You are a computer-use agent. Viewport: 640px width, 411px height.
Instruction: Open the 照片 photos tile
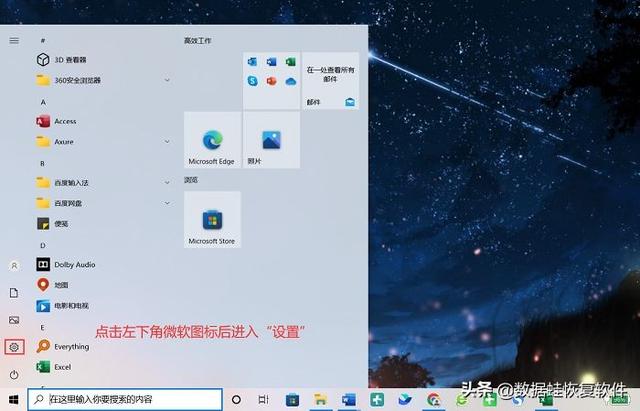click(271, 140)
